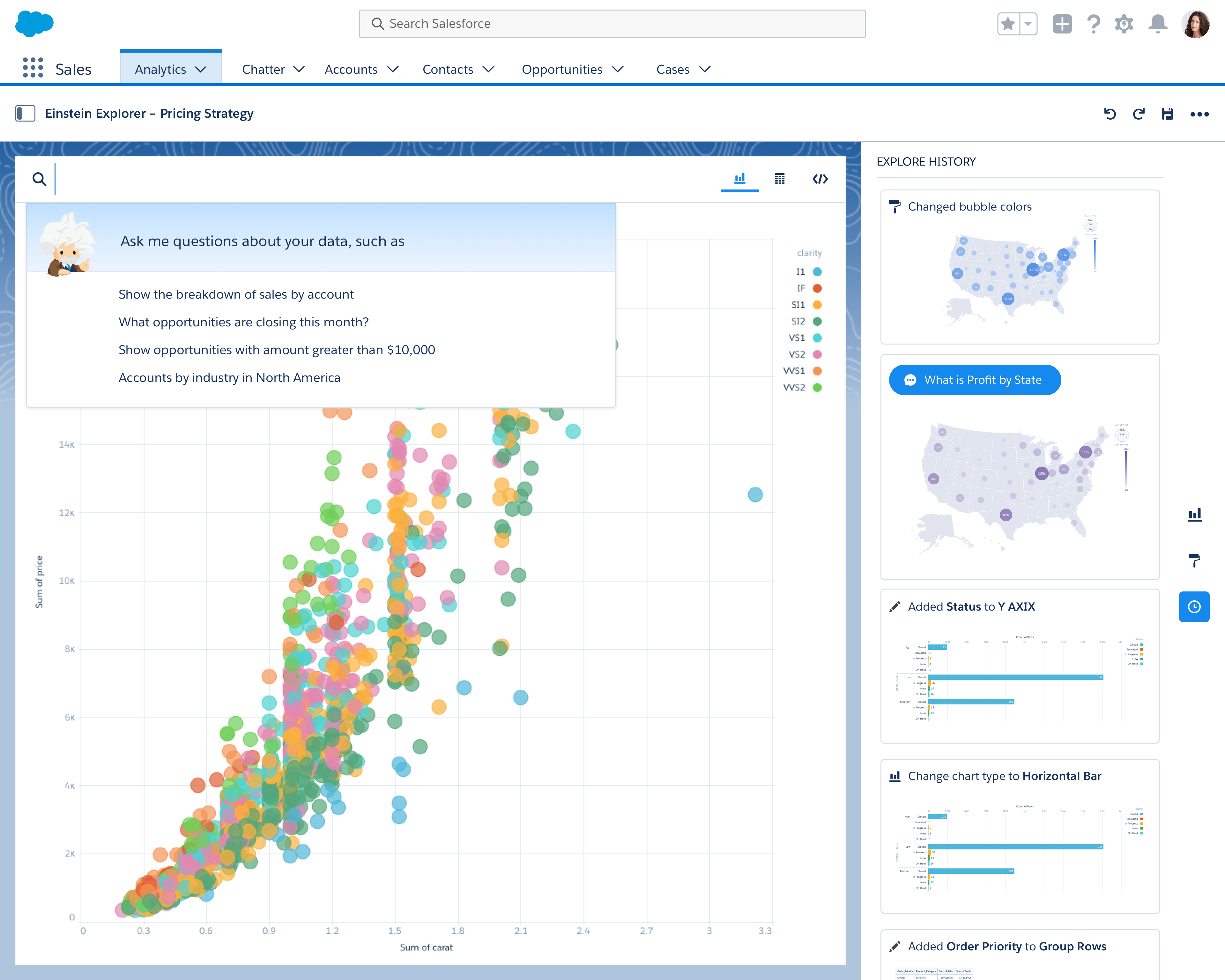Click the 'Sum of price' axis label
1225x980 pixels.
(x=39, y=582)
